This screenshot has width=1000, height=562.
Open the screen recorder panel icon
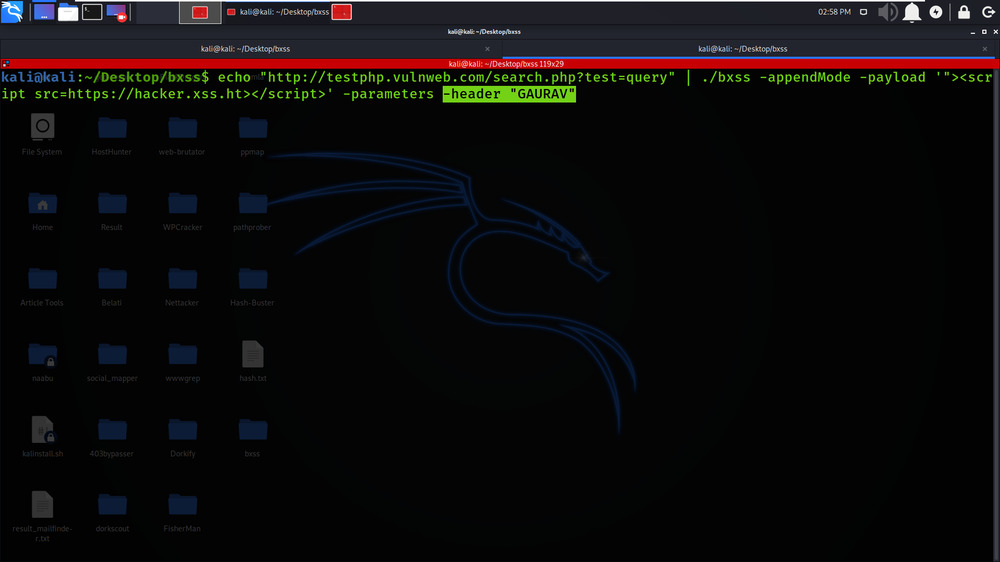[x=117, y=12]
